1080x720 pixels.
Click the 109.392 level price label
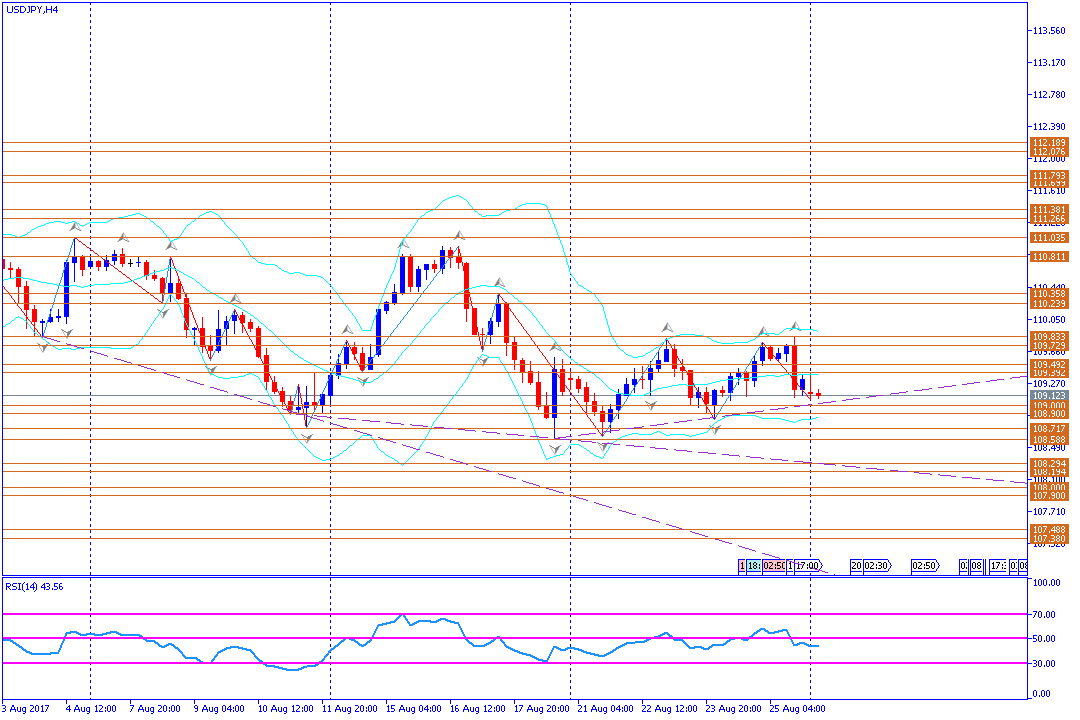(x=1049, y=373)
